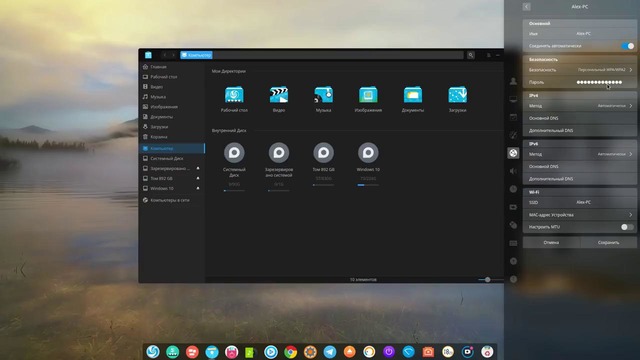
Task: Open the trash icon in the dock
Action: coord(487,351)
